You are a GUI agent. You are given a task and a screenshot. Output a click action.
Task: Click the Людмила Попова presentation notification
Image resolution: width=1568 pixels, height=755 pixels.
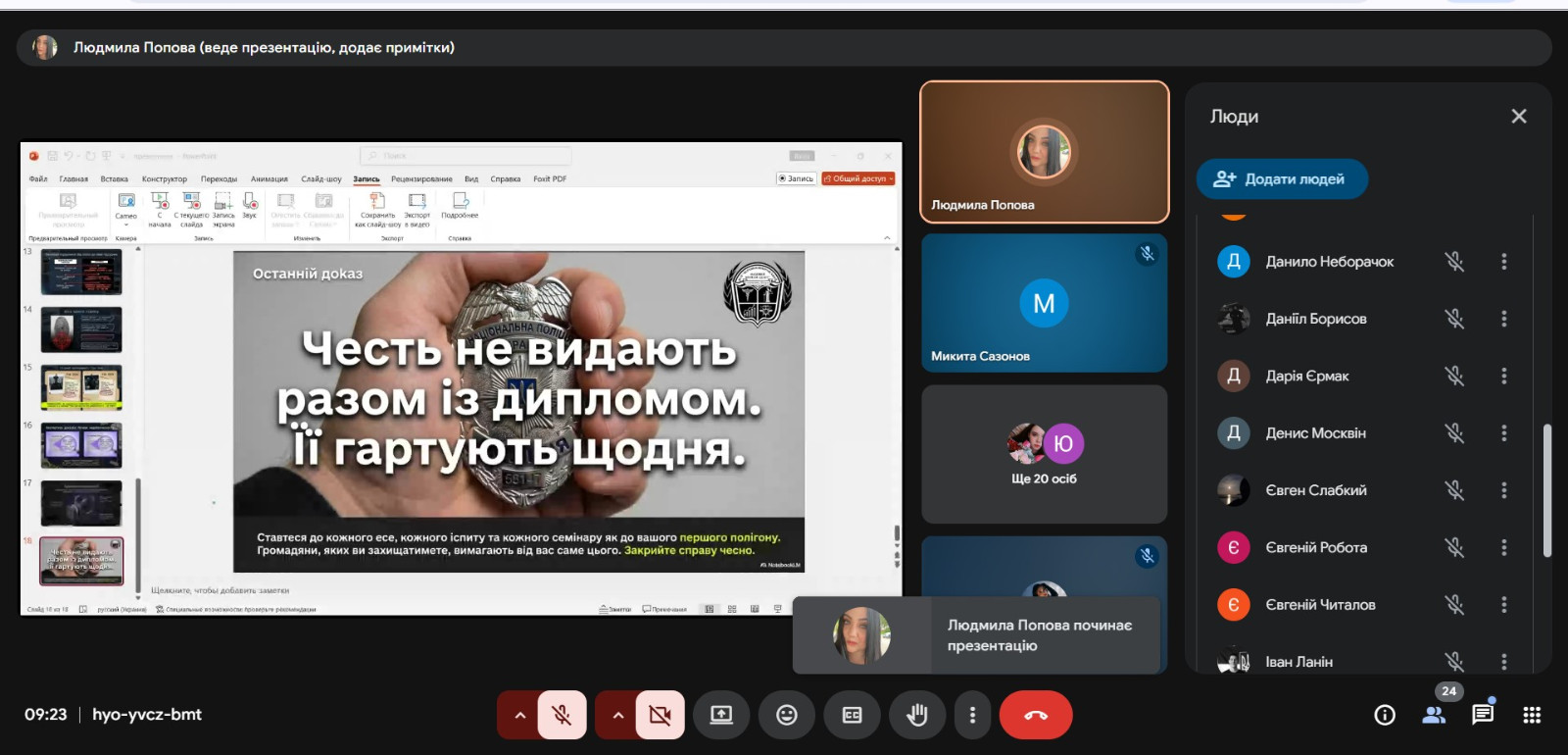(x=976, y=635)
